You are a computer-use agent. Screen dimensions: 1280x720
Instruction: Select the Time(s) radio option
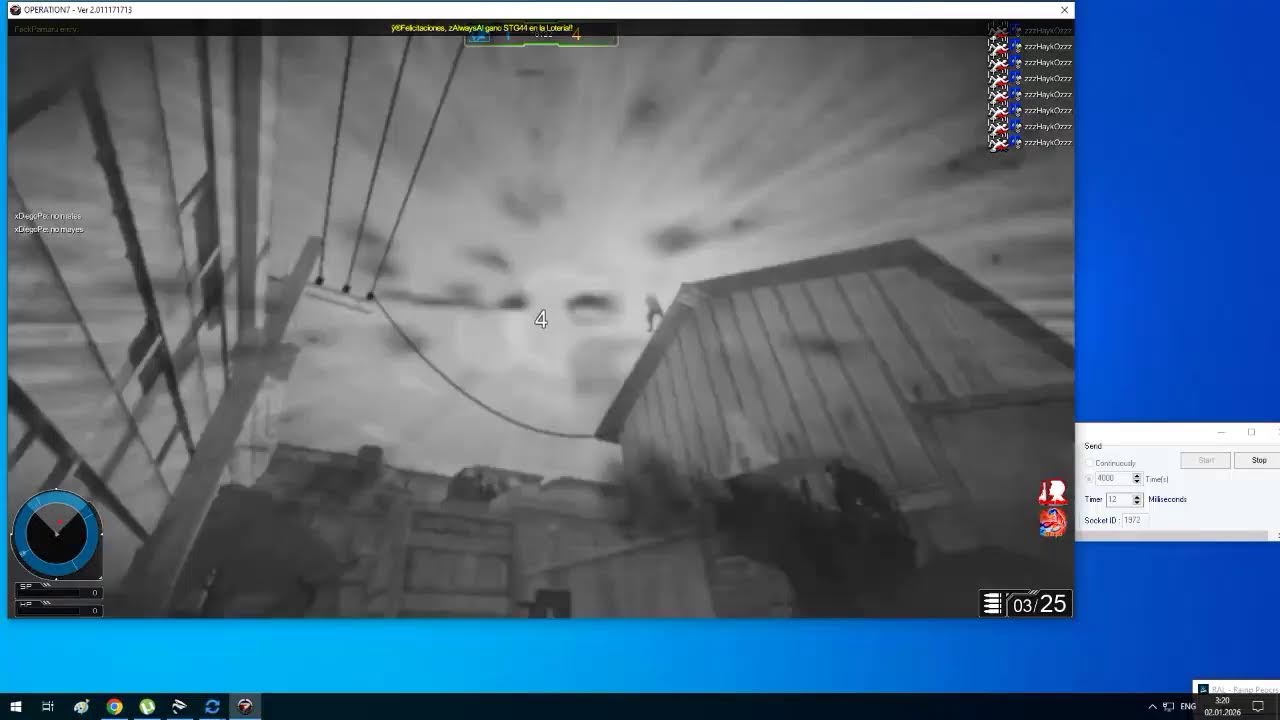coord(1089,479)
